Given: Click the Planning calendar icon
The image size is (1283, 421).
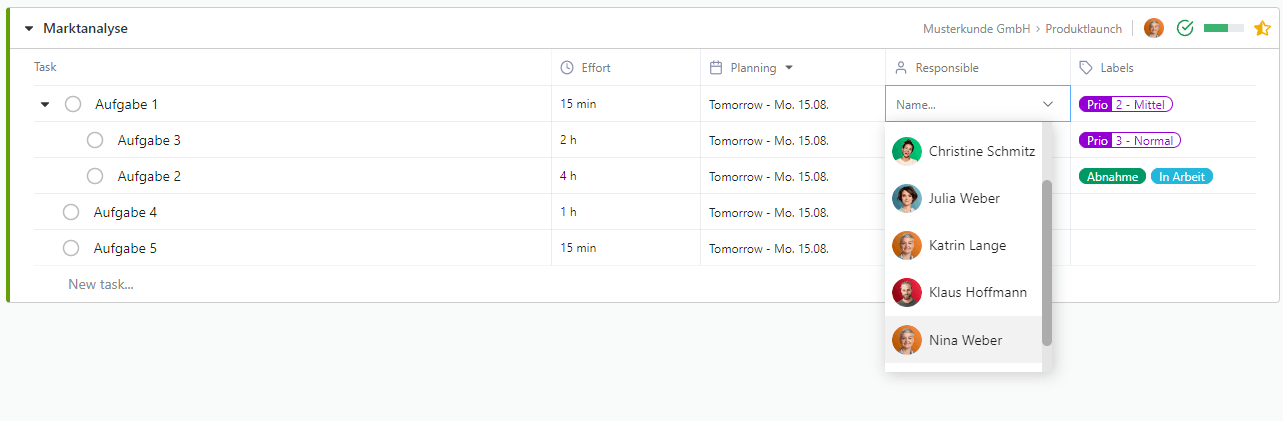Looking at the screenshot, I should click(x=716, y=68).
